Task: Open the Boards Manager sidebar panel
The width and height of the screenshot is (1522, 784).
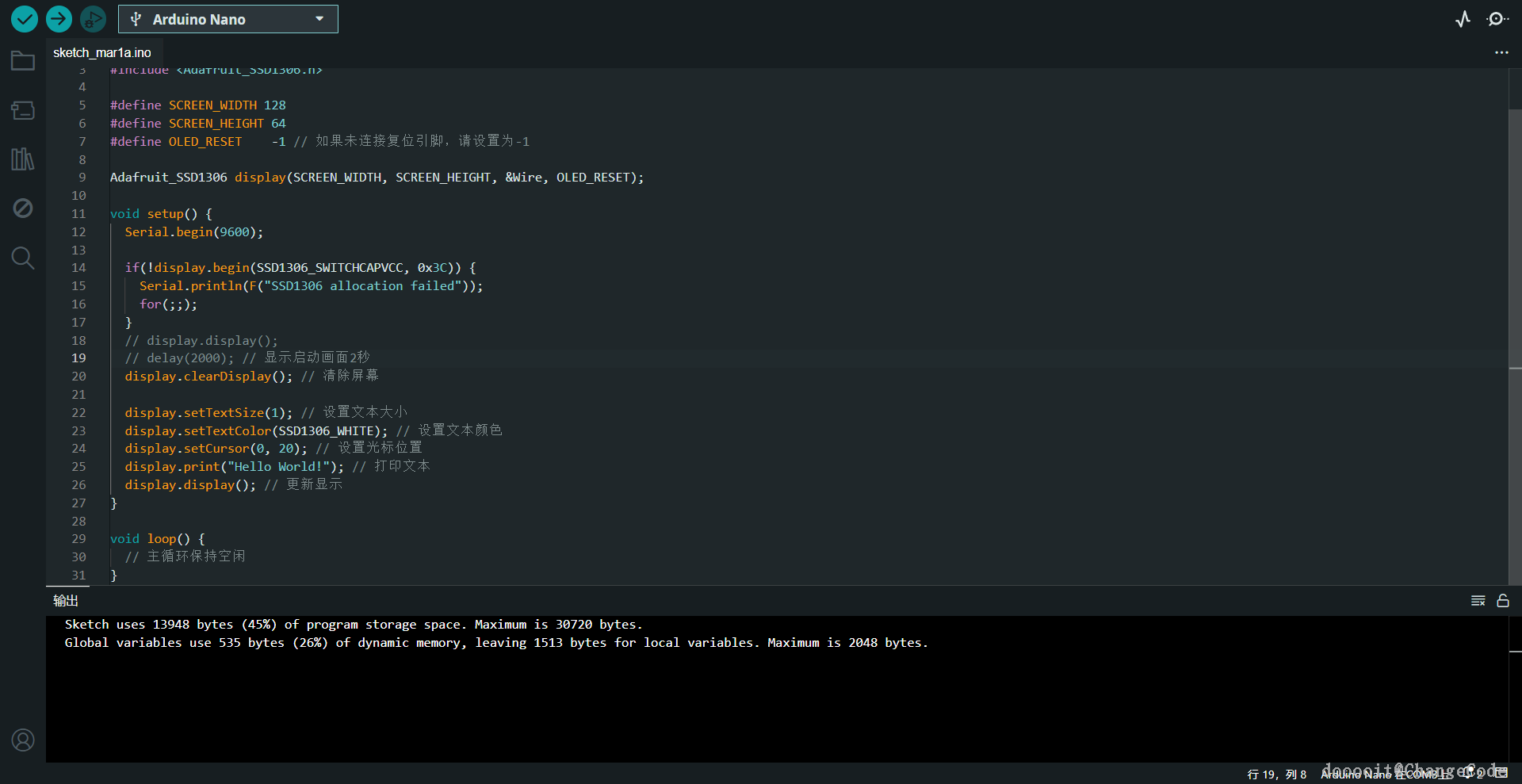Action: pyautogui.click(x=23, y=110)
